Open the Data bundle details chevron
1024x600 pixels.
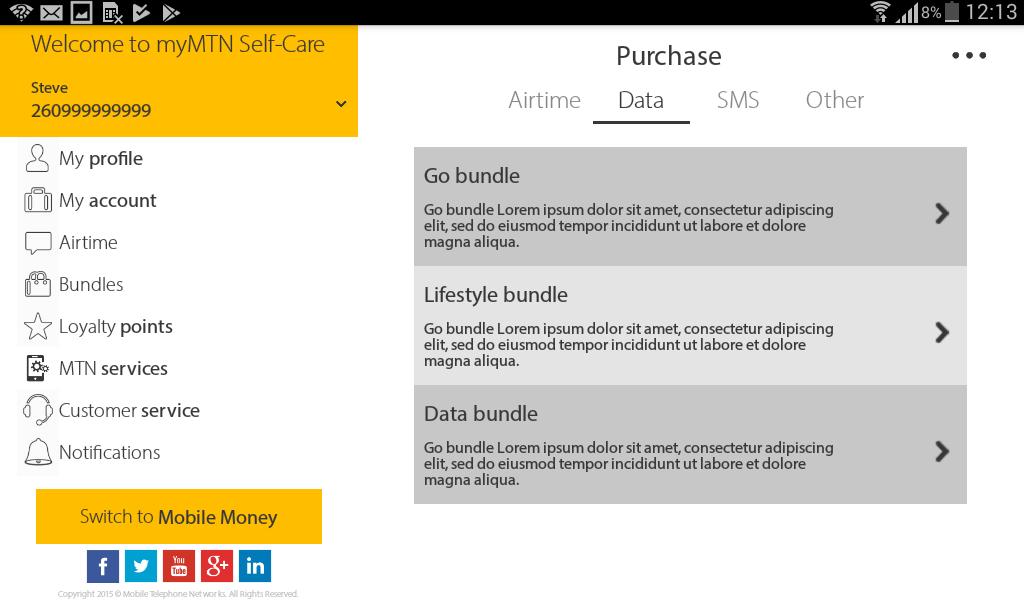click(941, 451)
